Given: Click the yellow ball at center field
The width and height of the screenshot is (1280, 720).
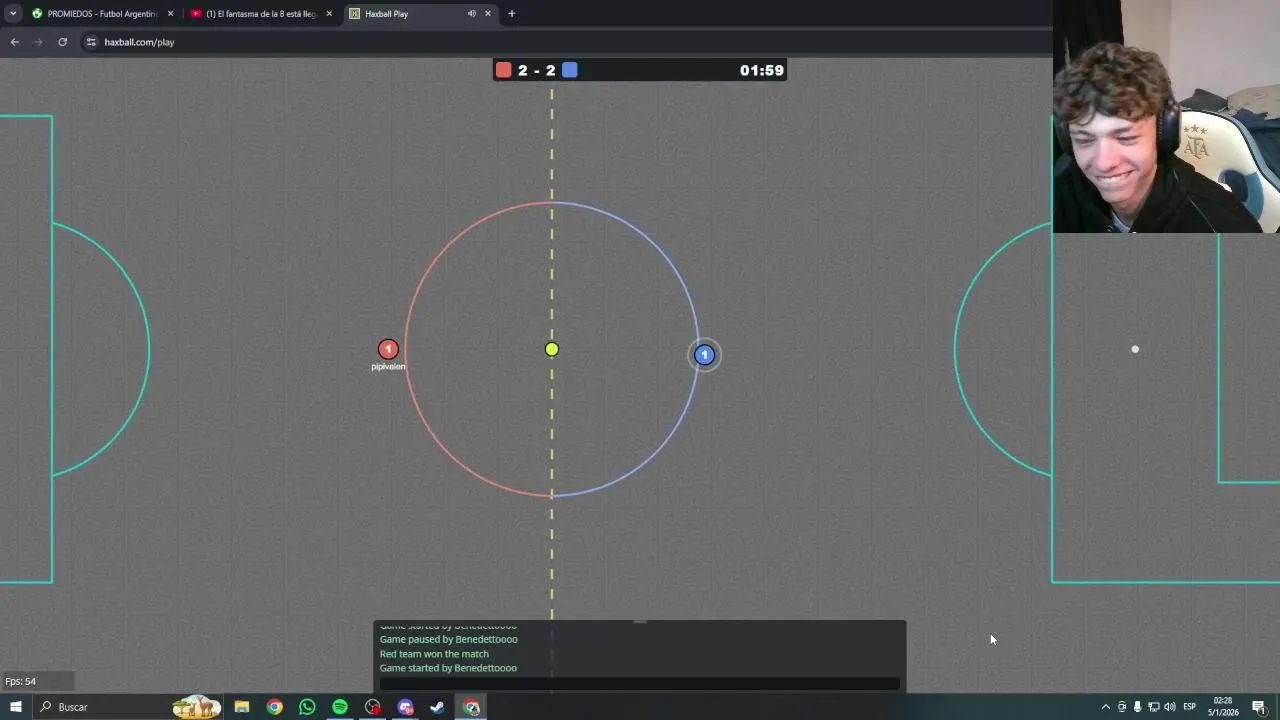Looking at the screenshot, I should pyautogui.click(x=552, y=349).
